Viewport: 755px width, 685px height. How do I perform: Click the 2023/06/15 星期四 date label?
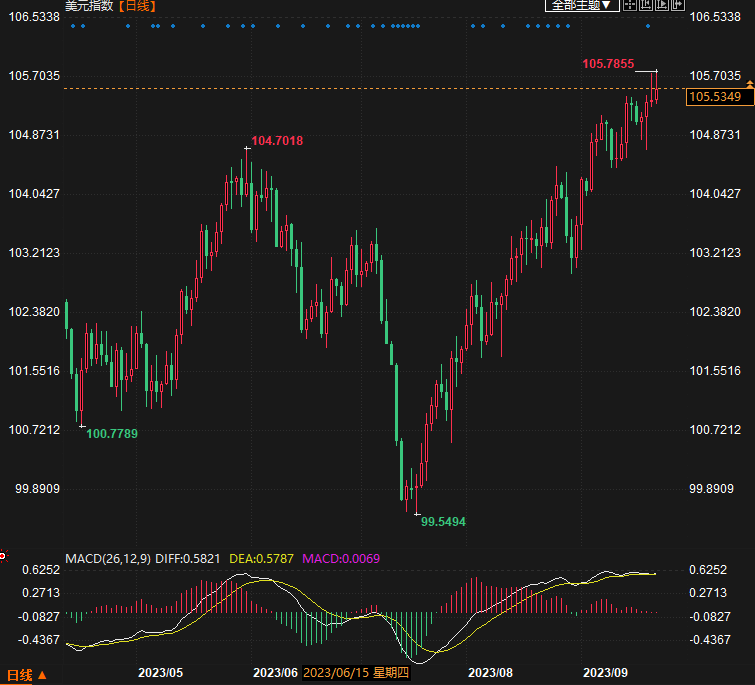pos(355,674)
